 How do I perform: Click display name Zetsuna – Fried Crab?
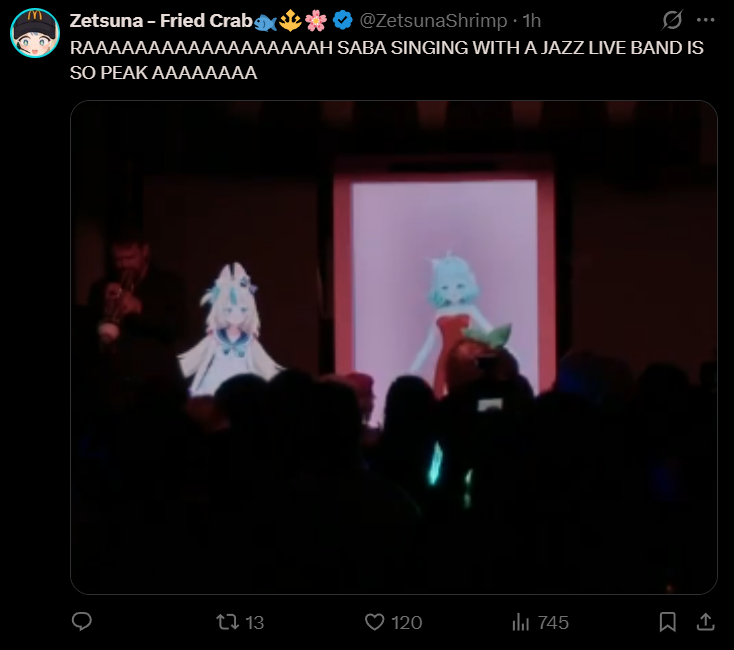pos(161,21)
